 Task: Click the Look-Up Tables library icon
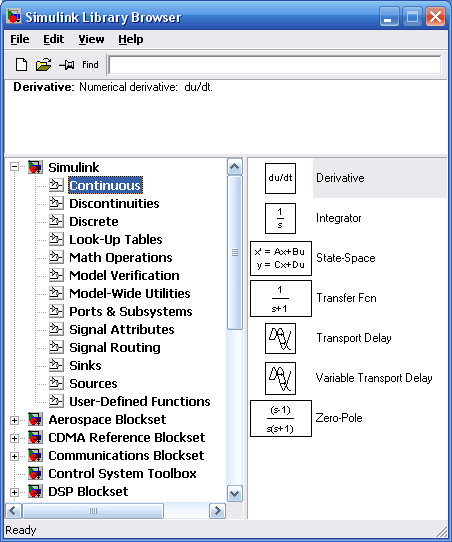(56, 239)
